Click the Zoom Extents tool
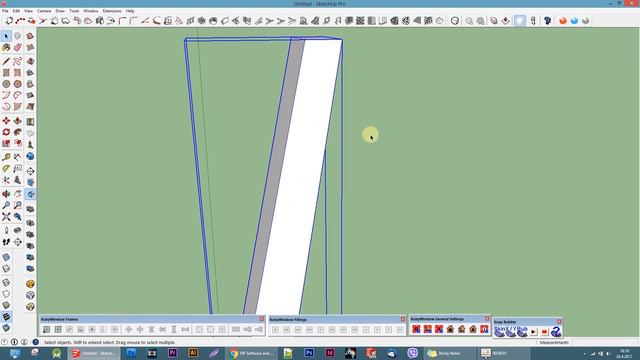Viewport: 640px width, 360px height. coord(6,217)
